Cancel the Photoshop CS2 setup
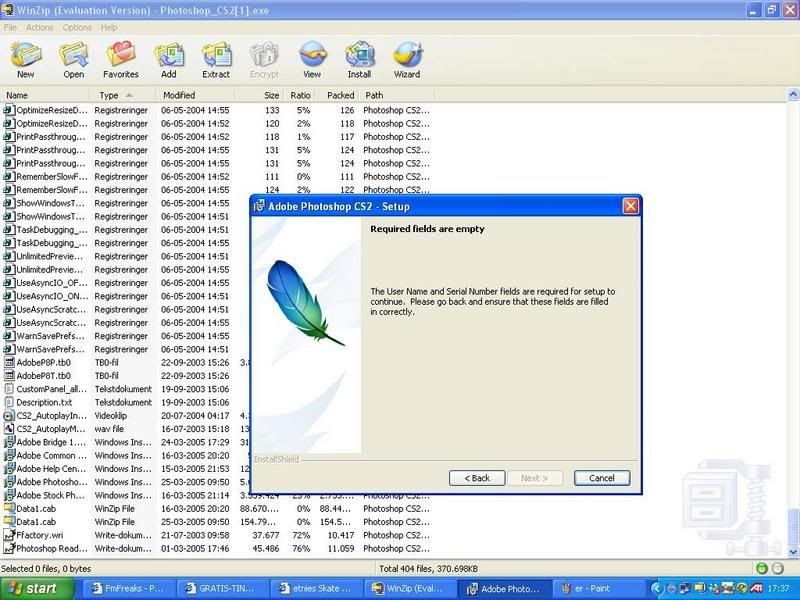Screen dimensions: 800x600 pos(602,478)
